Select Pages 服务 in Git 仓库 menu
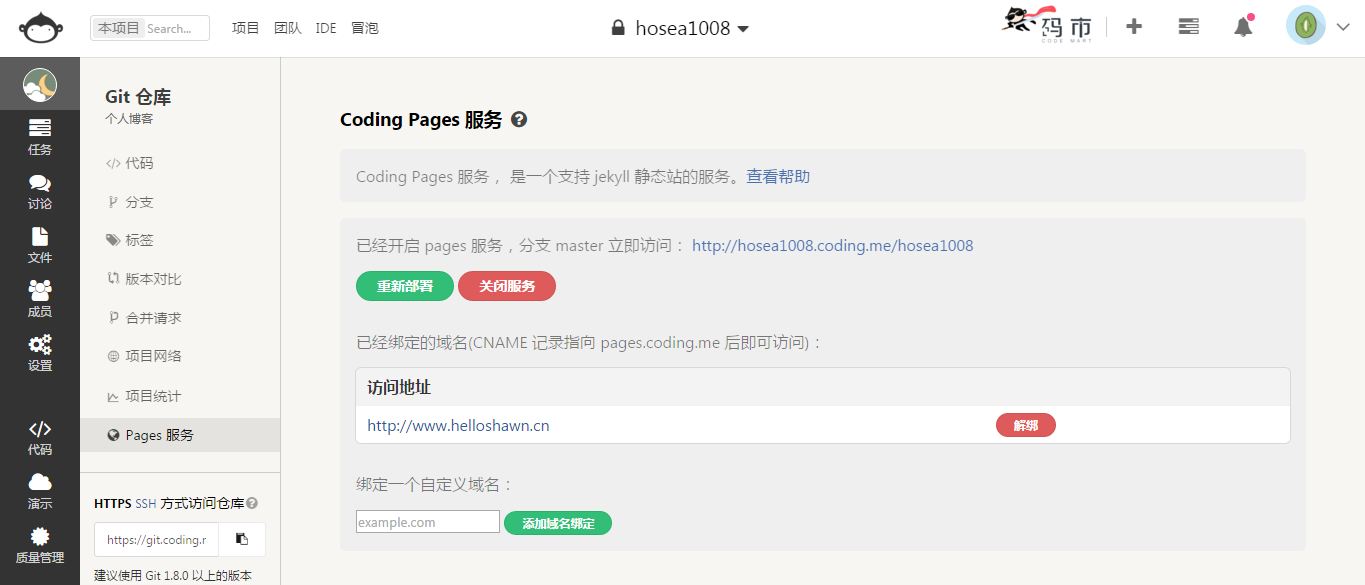 point(180,435)
